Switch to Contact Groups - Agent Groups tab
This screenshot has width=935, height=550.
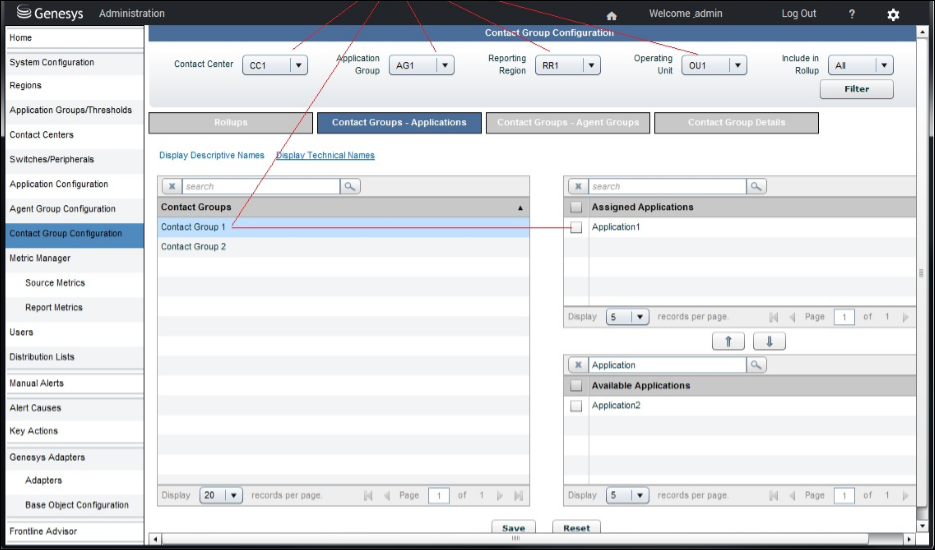click(568, 123)
